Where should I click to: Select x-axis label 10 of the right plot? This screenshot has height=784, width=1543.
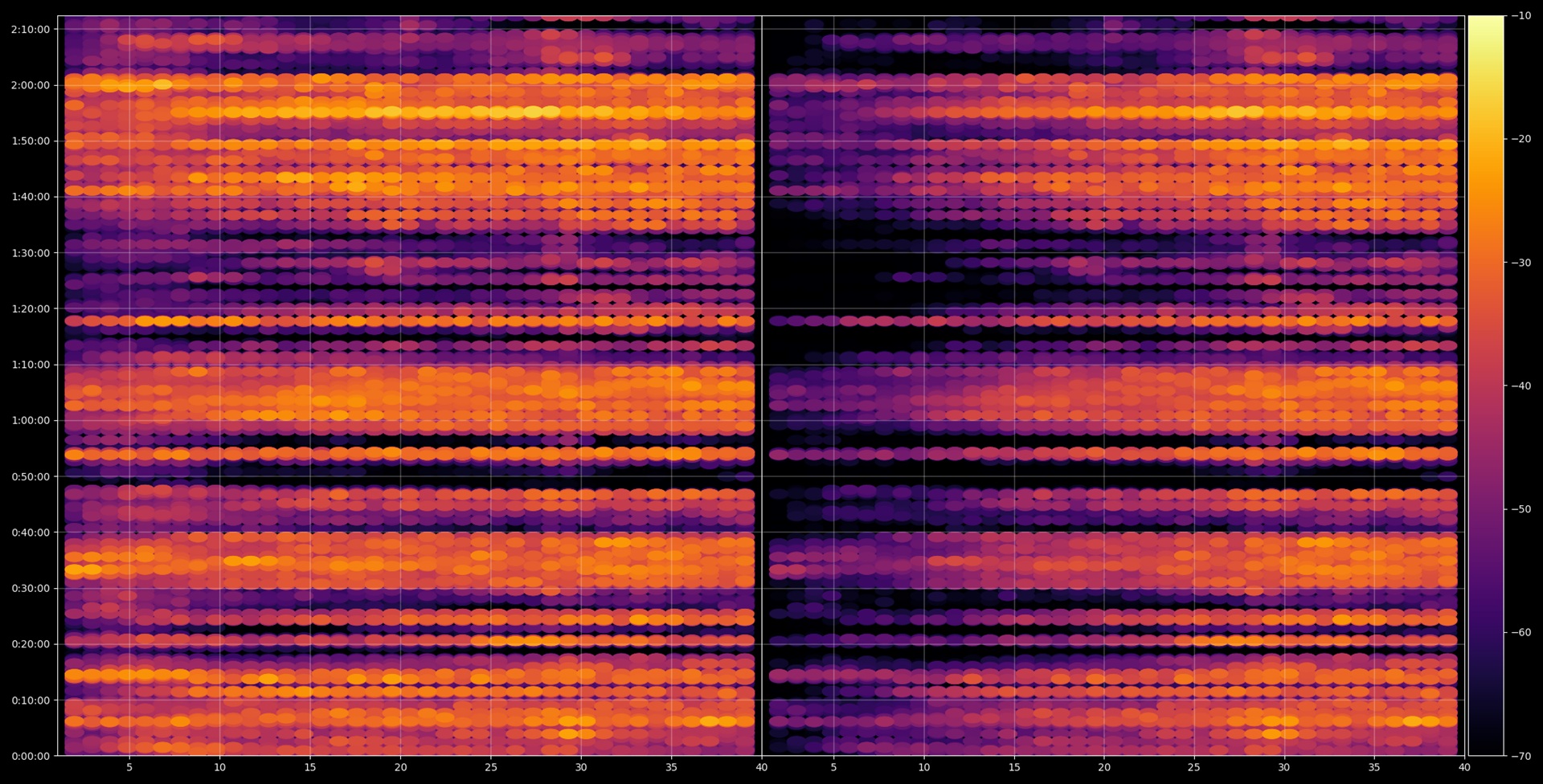pyautogui.click(x=924, y=767)
